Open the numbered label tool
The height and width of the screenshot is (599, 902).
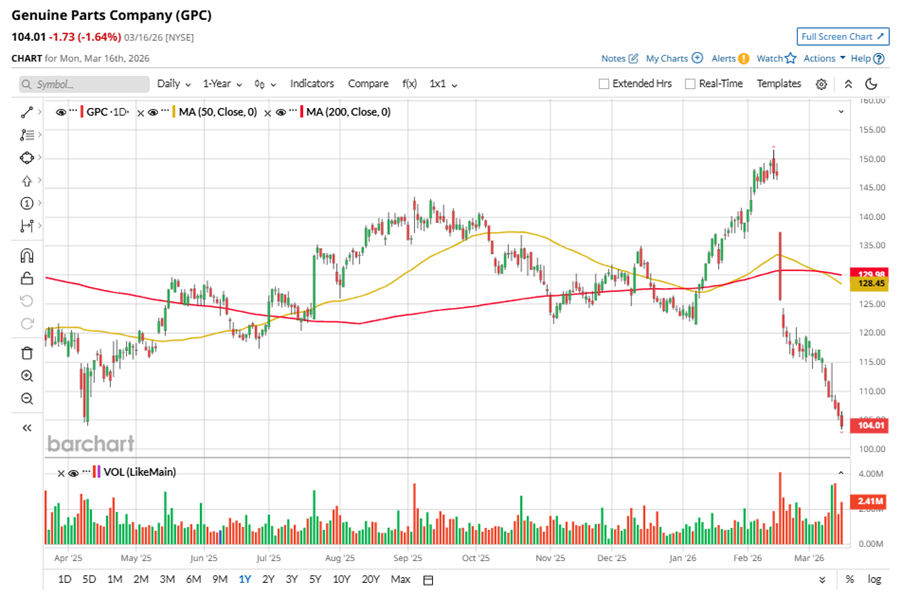click(26, 203)
